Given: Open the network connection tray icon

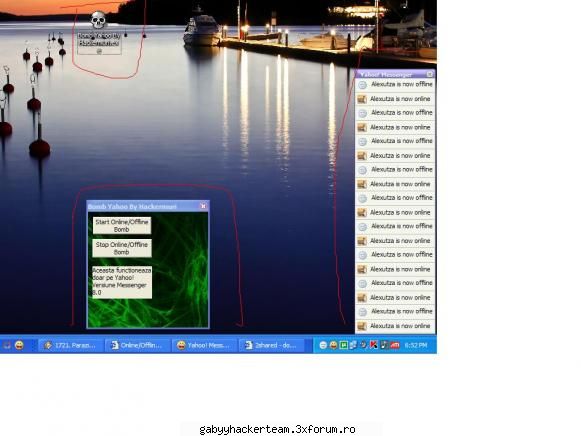Looking at the screenshot, I should pyautogui.click(x=353, y=345).
